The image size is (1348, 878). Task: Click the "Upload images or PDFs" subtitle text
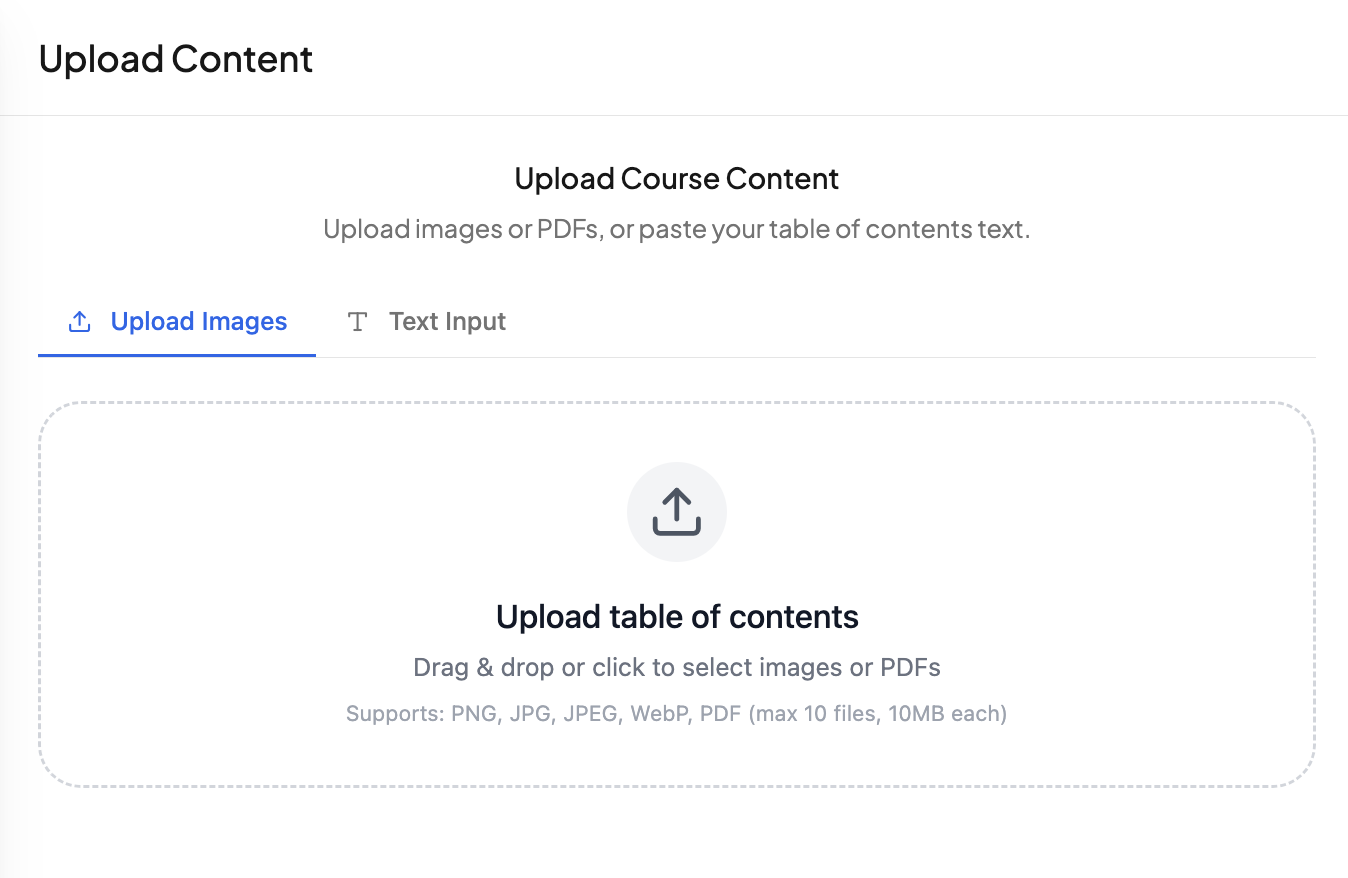(x=462, y=229)
